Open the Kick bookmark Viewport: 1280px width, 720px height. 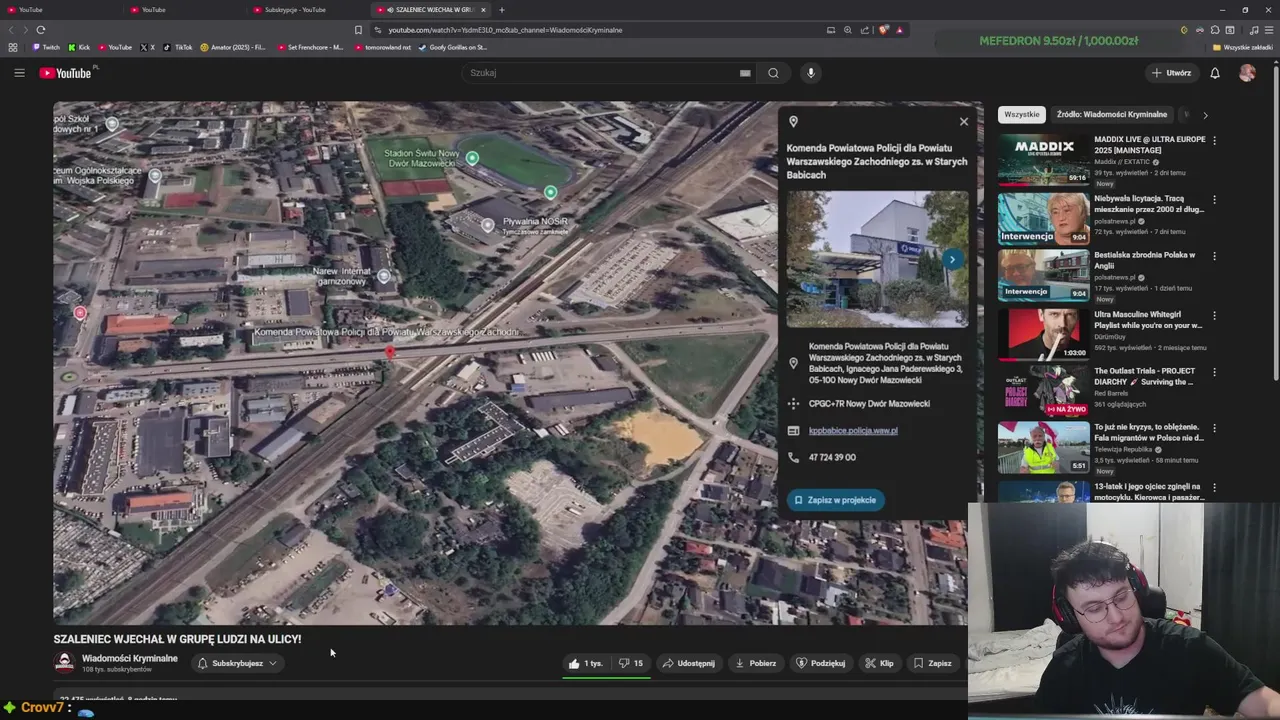tap(79, 47)
